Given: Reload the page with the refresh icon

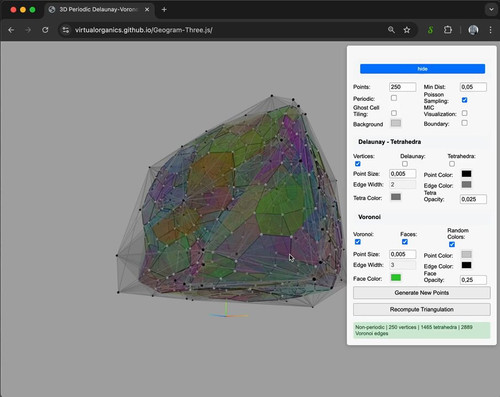Looking at the screenshot, I should pos(45,30).
